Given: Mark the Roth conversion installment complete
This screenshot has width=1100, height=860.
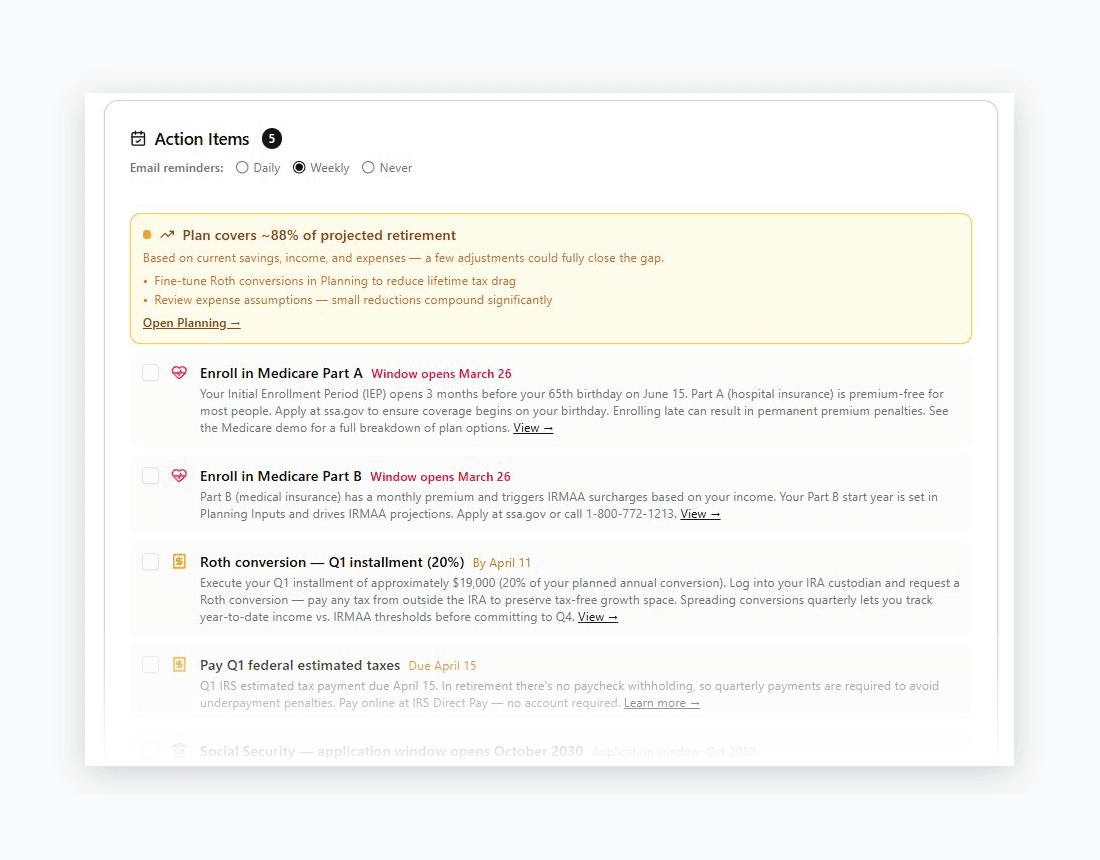Looking at the screenshot, I should pos(150,561).
